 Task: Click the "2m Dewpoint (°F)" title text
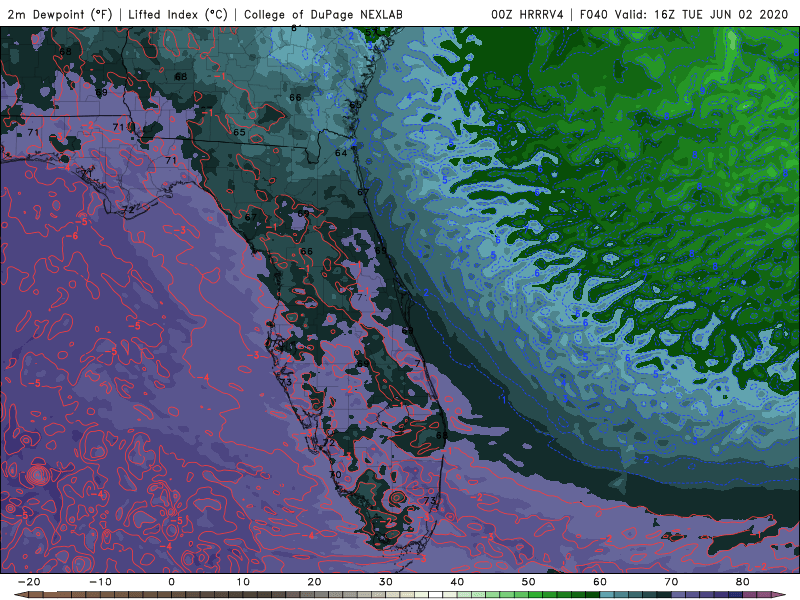click(60, 14)
